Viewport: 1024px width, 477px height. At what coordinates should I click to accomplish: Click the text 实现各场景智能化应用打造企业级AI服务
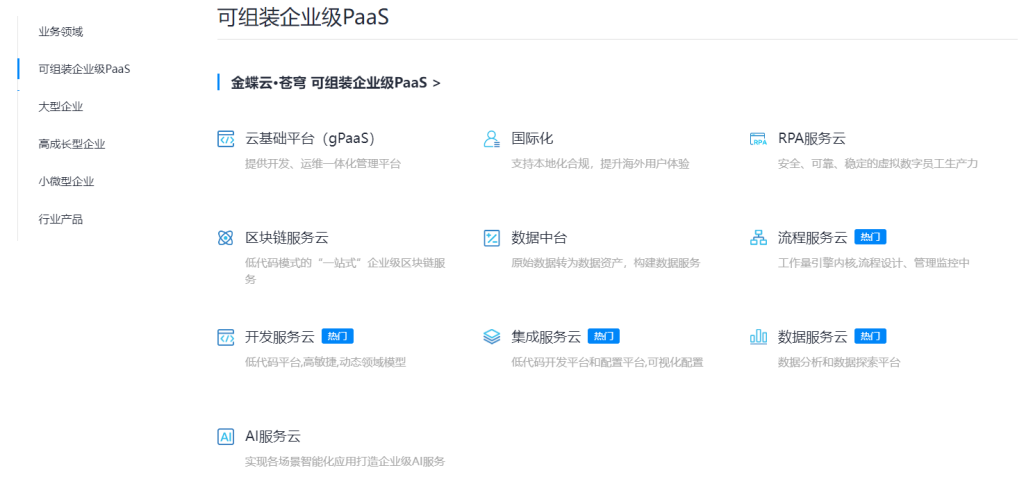[345, 462]
